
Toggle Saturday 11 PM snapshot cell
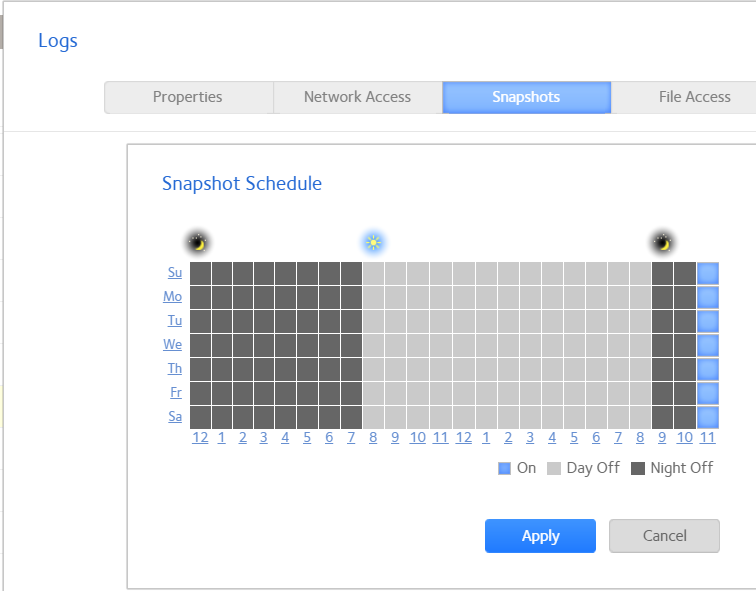708,417
